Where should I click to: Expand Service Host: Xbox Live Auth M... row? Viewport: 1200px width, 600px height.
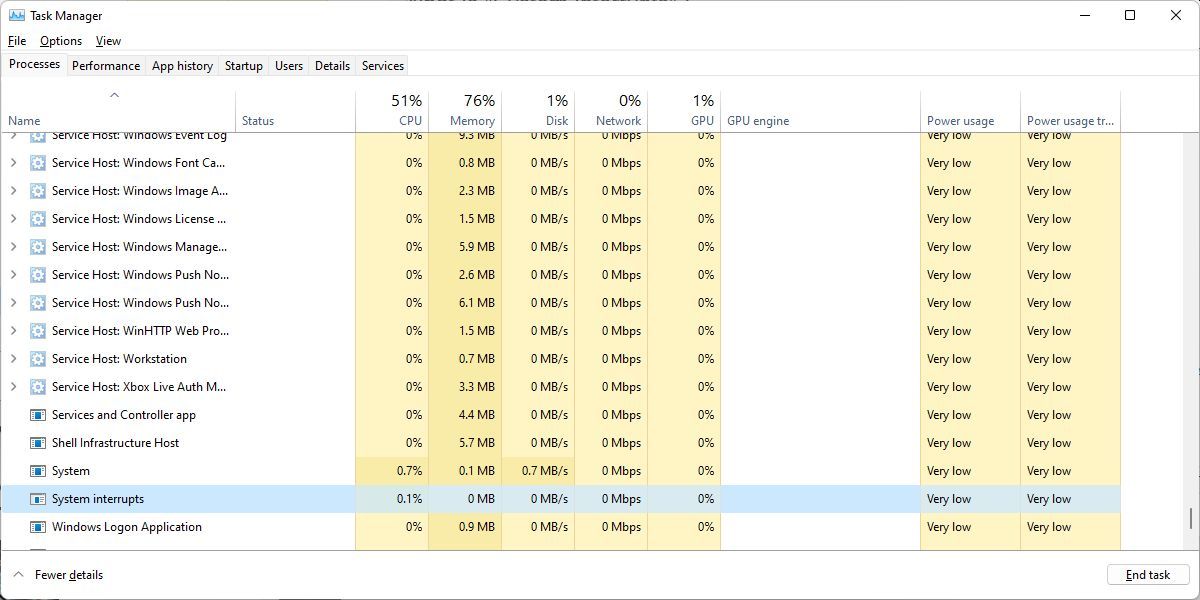click(x=13, y=387)
